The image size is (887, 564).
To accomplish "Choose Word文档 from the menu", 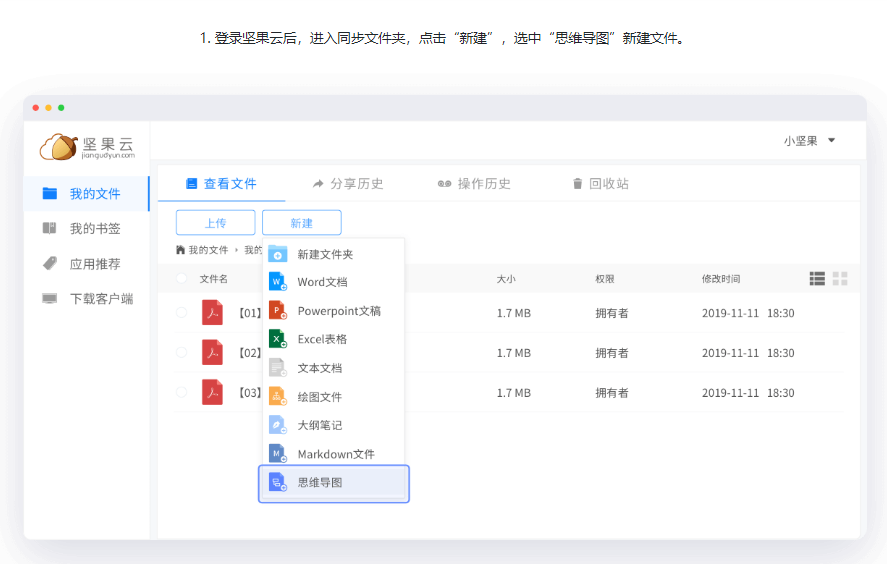I will click(334, 282).
